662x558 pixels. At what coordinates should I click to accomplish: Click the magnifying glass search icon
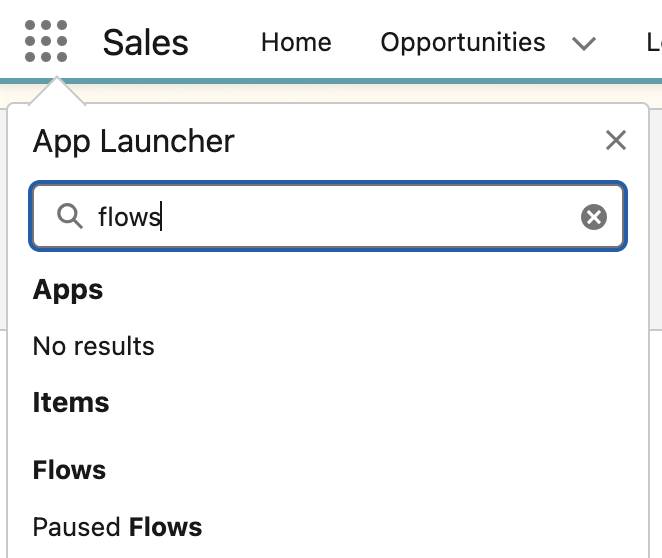point(69,216)
